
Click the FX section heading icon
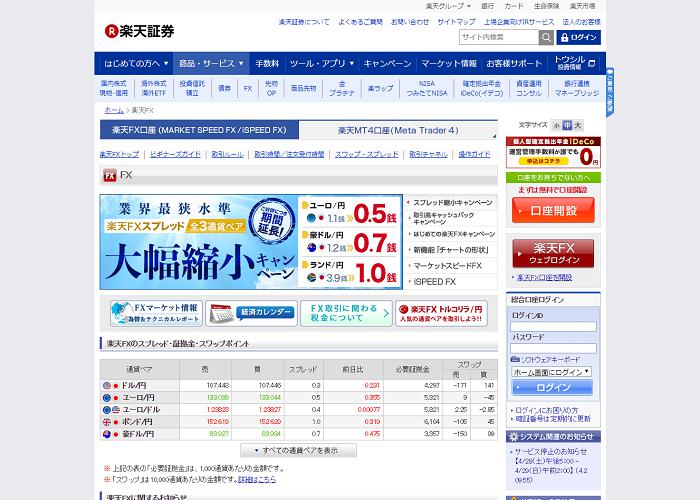click(x=110, y=175)
